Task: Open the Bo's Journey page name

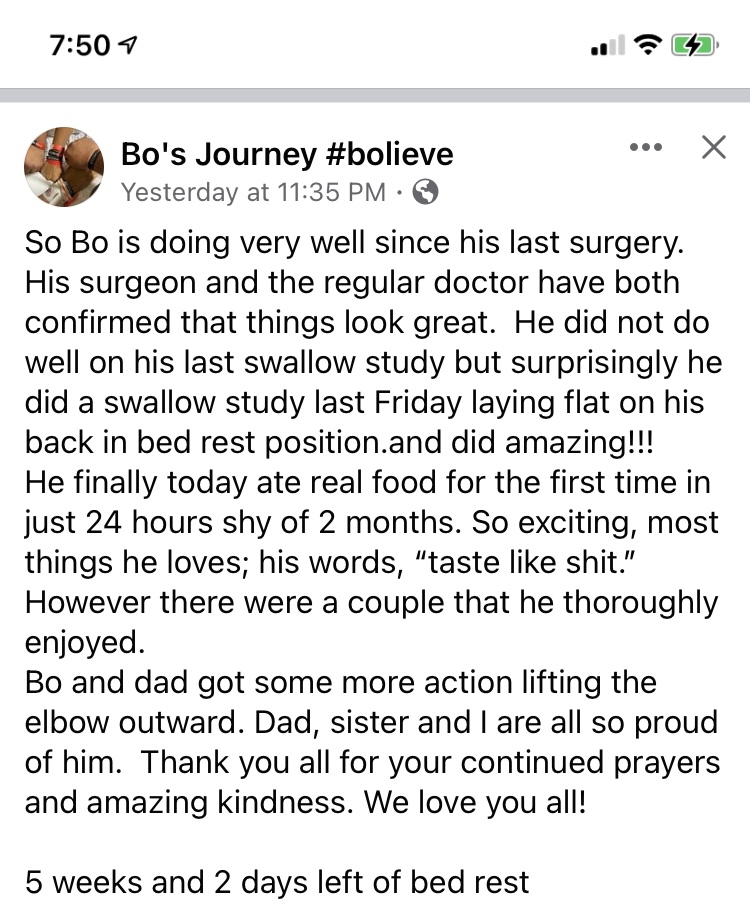Action: [x=218, y=155]
